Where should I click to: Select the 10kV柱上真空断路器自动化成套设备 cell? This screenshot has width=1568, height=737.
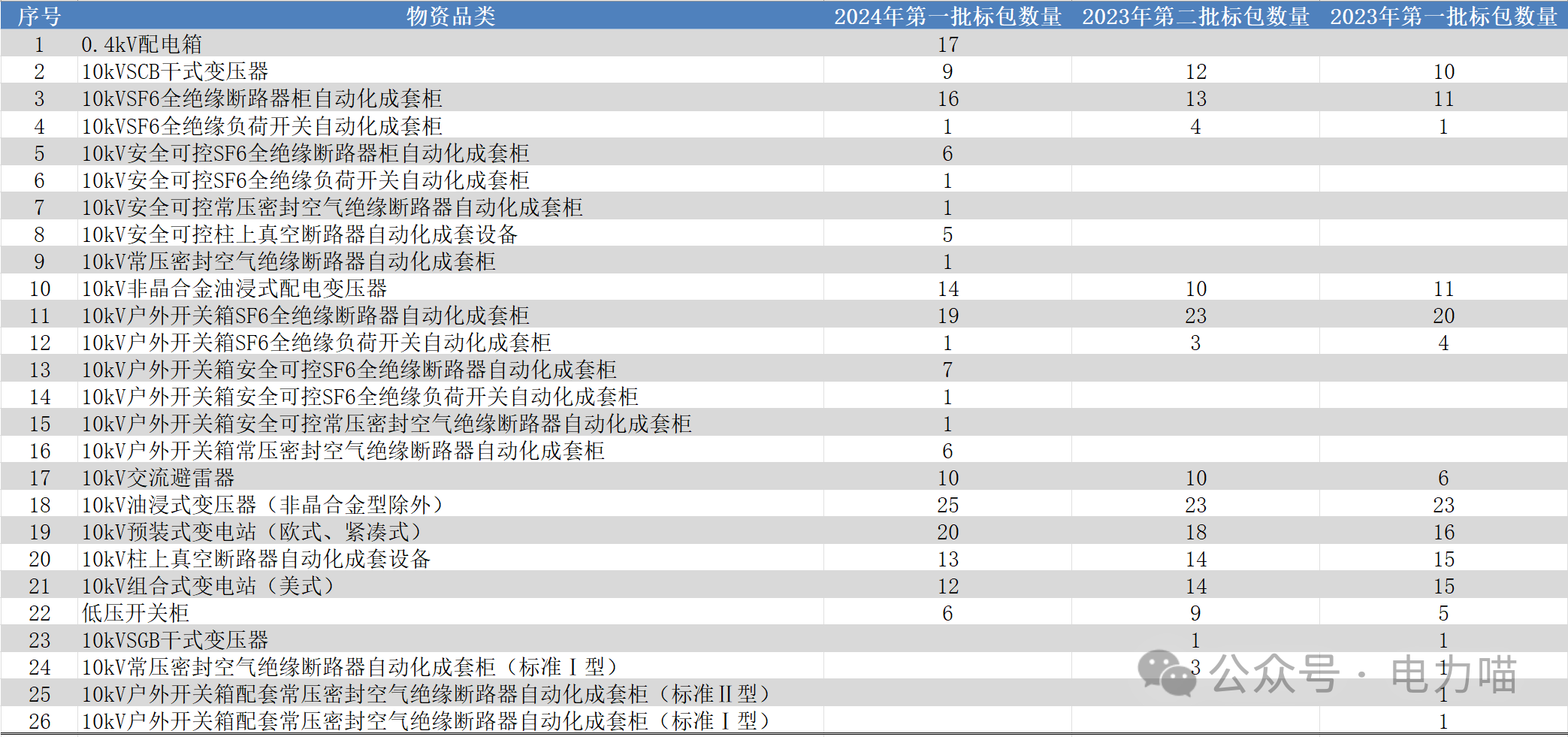pyautogui.click(x=256, y=559)
